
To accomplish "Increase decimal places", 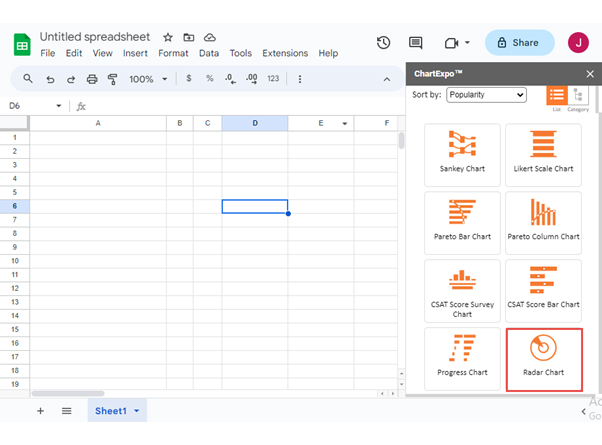I will 252,79.
